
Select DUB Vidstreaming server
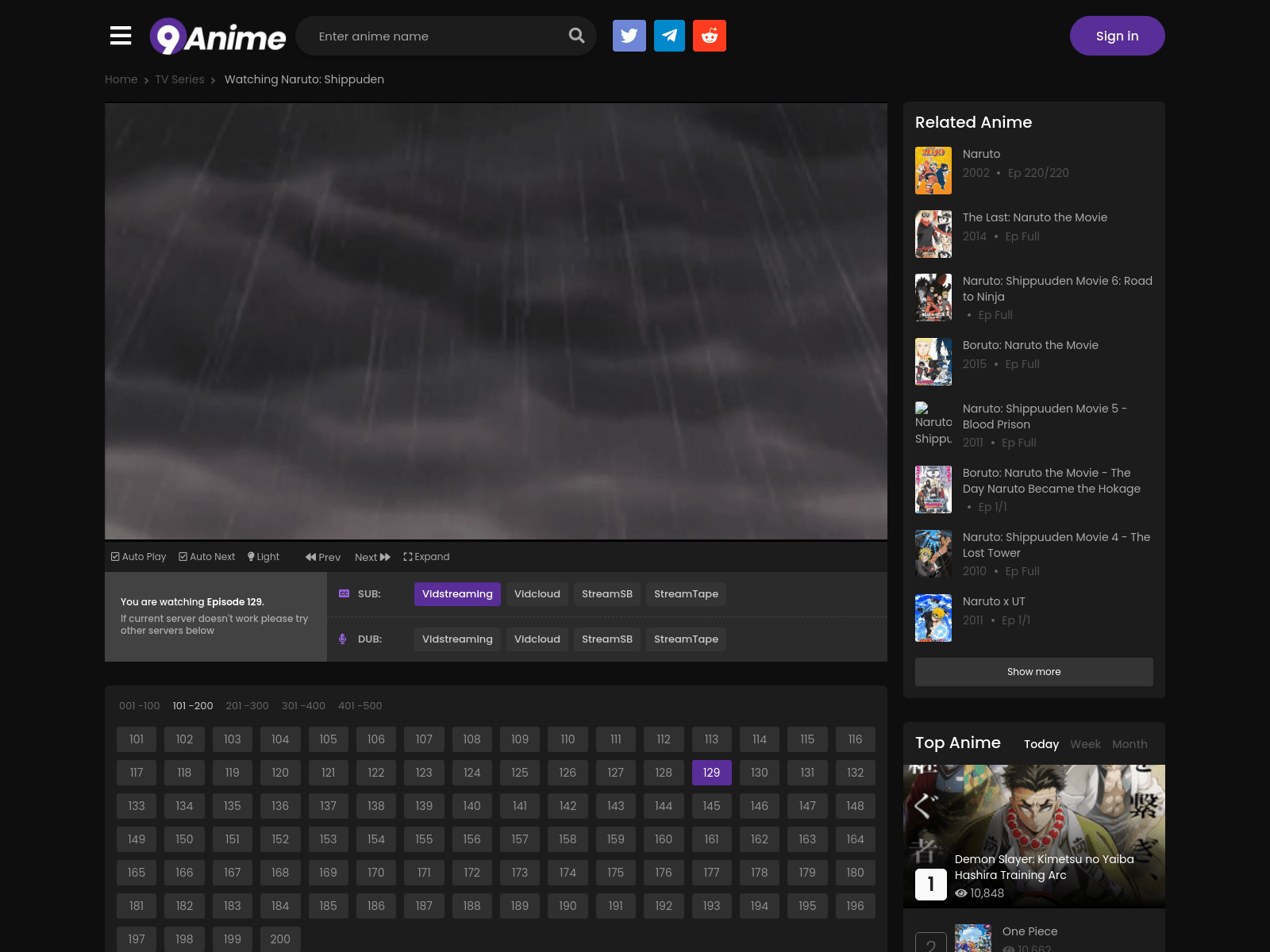pos(457,639)
